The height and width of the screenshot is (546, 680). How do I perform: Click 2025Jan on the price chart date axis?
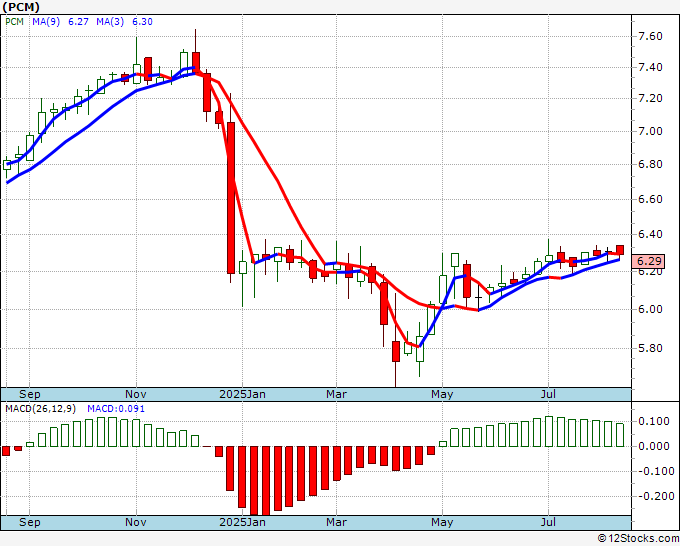[x=242, y=394]
